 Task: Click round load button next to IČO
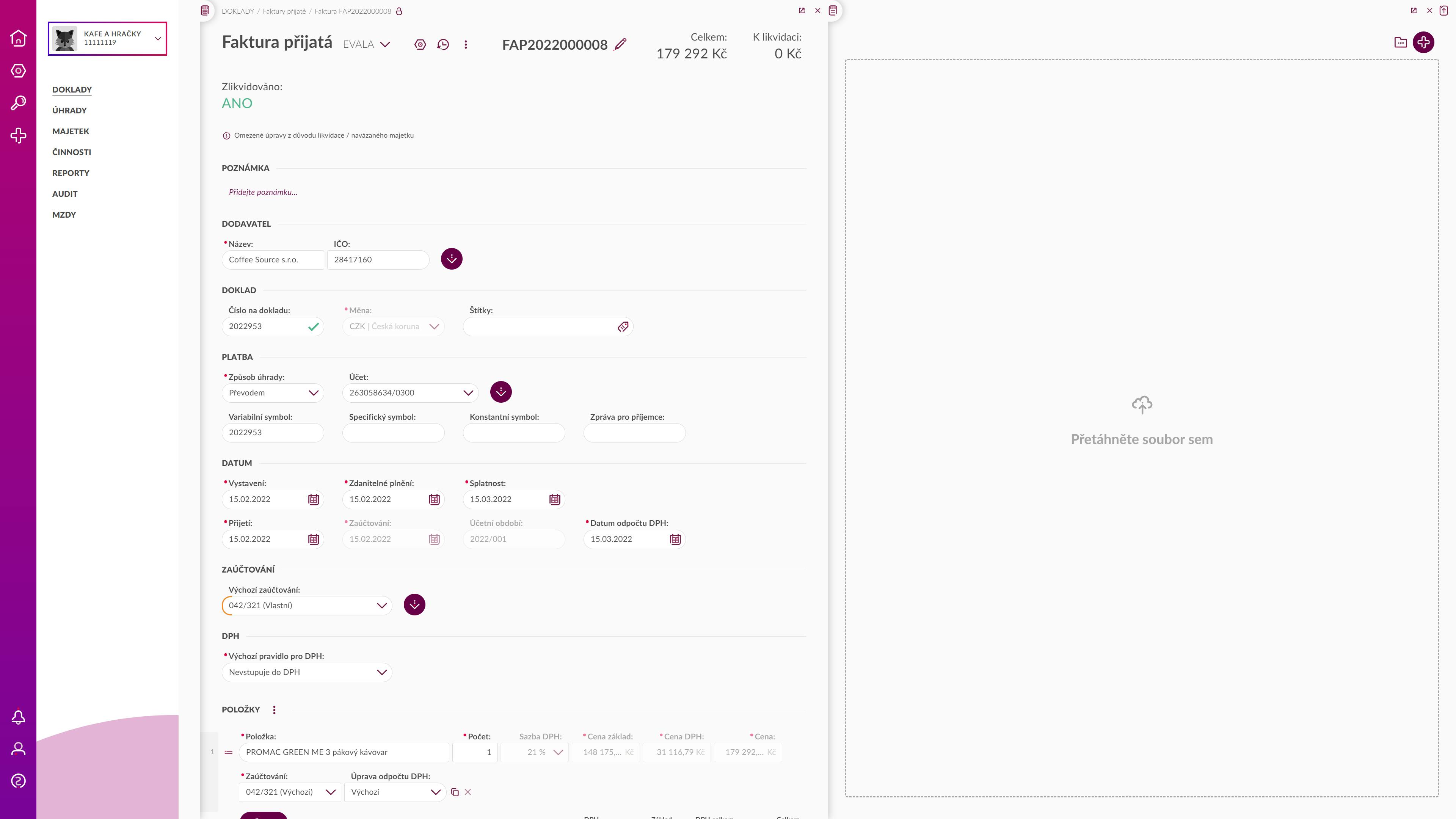452,259
